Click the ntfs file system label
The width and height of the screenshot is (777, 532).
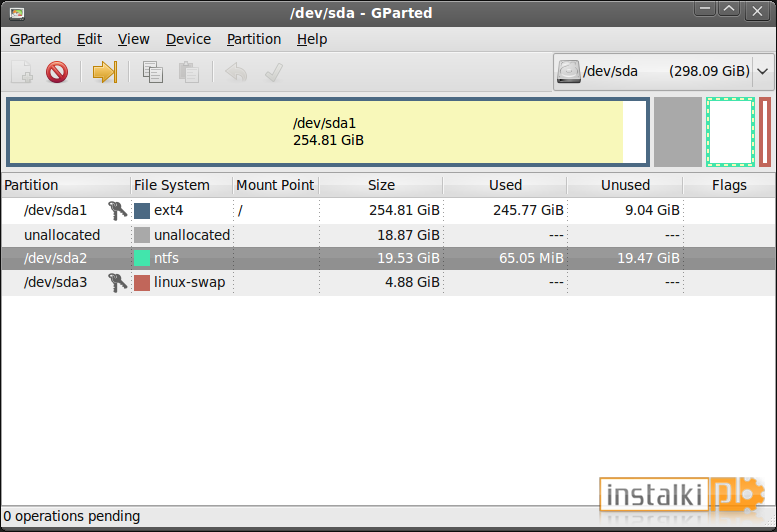[166, 258]
